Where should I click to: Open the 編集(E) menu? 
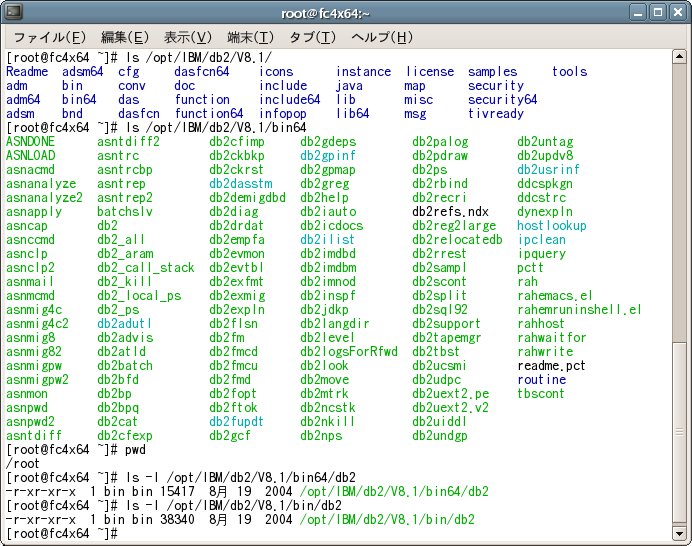[125, 38]
